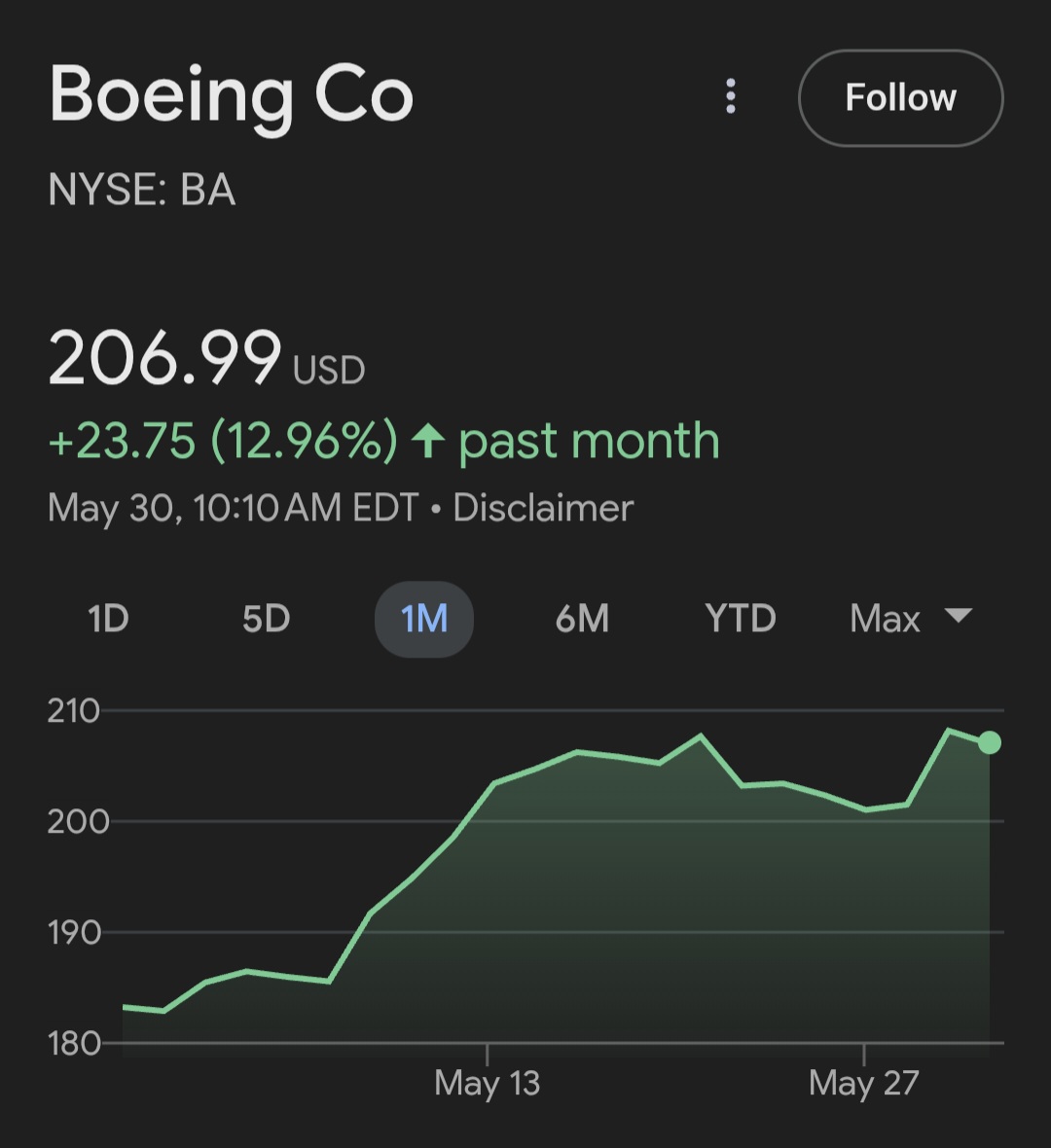
Task: Click the Follow button
Action: click(x=900, y=97)
